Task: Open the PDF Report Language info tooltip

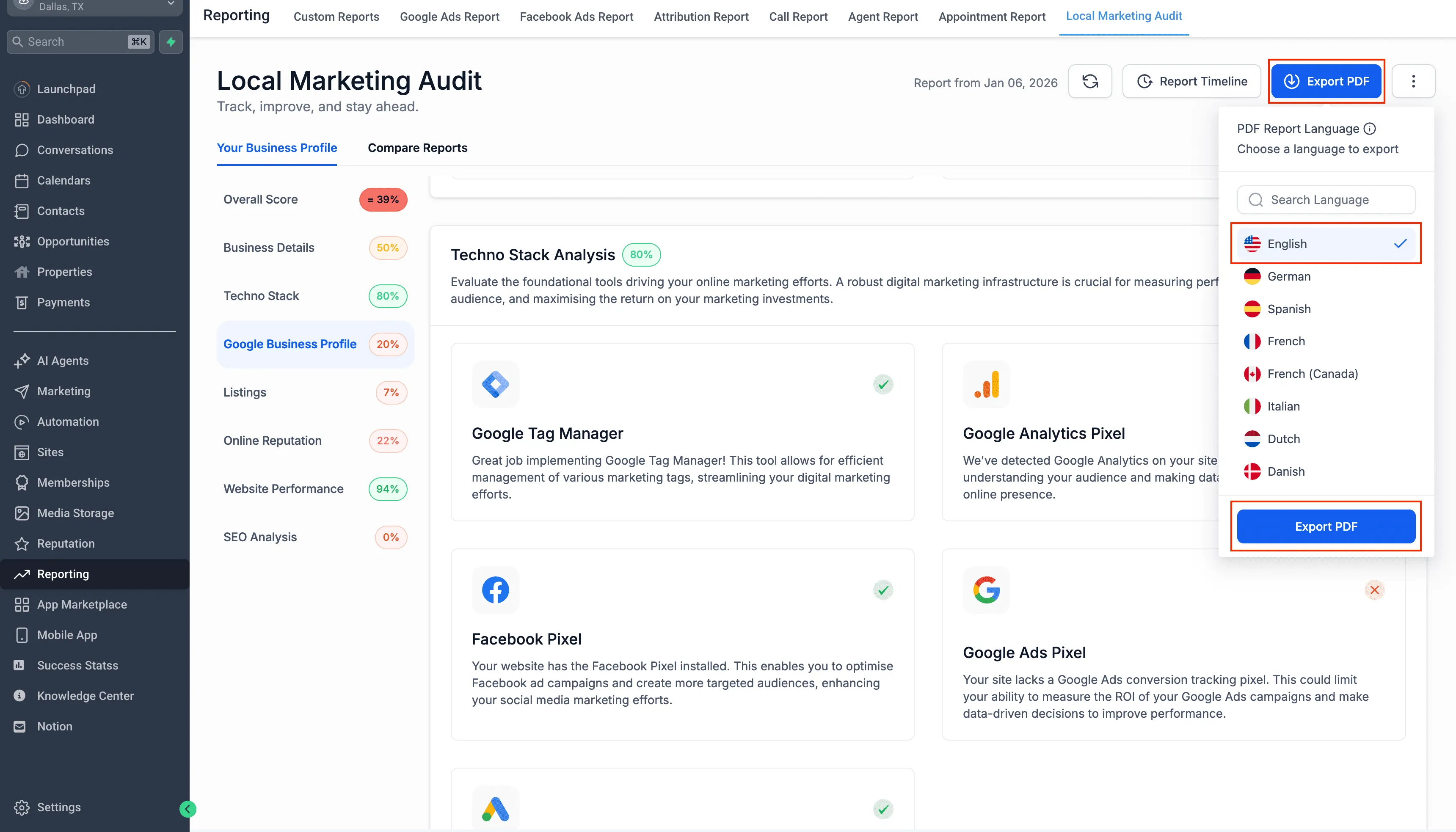Action: (x=1370, y=128)
